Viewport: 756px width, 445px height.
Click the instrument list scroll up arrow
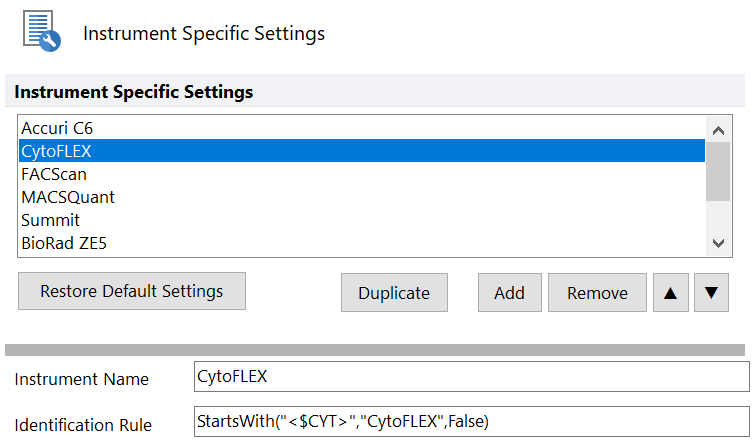(x=717, y=128)
